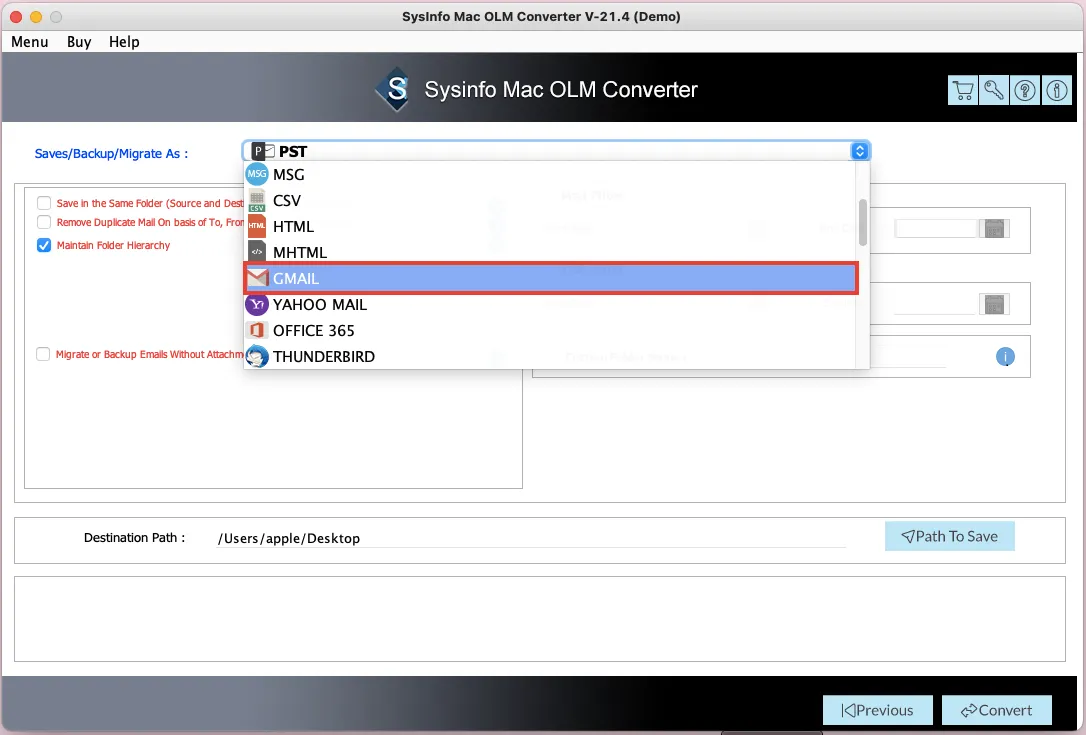
Task: Uncheck Maintain Folder Hierarchy
Action: tap(44, 245)
